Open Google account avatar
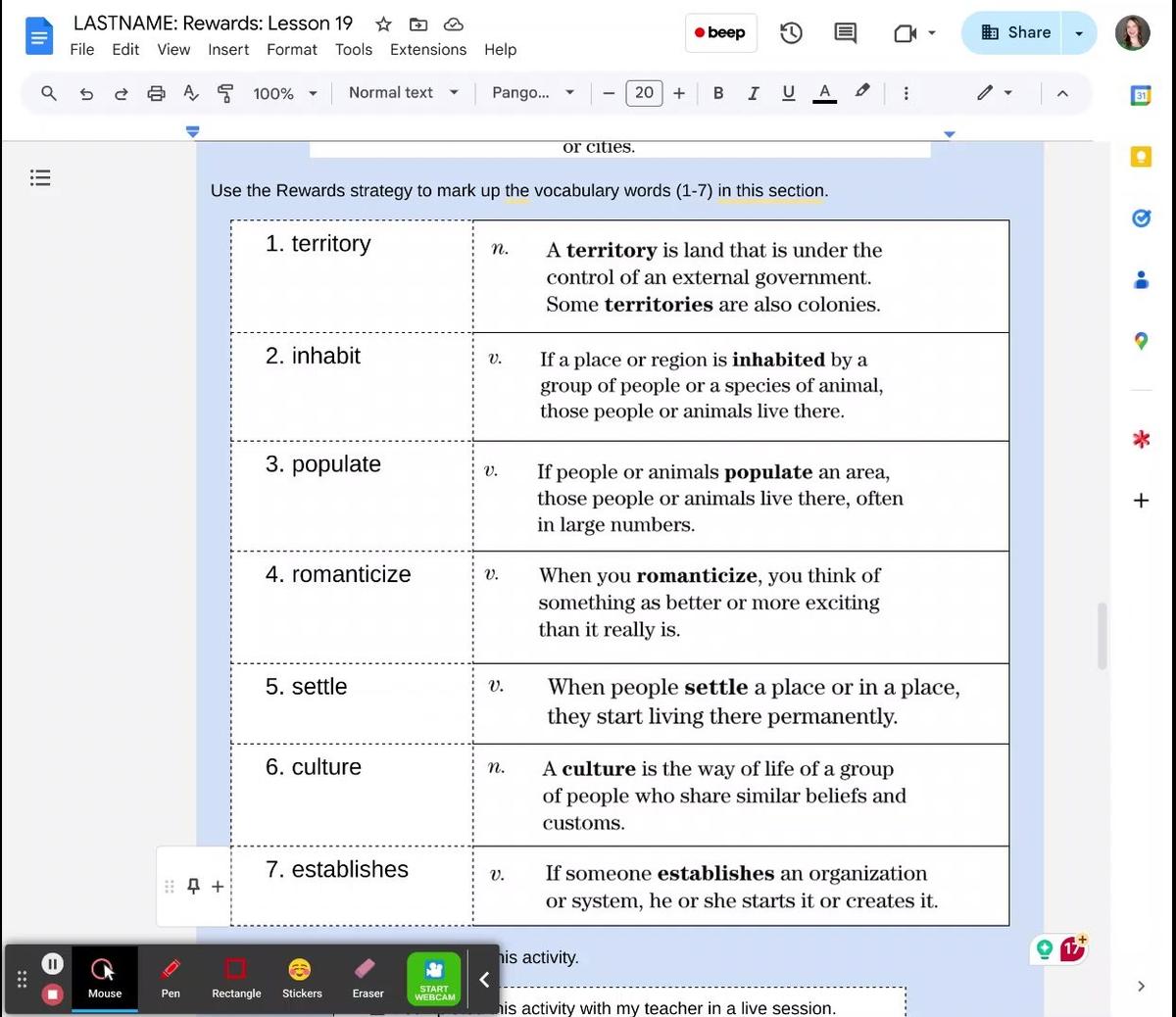Screen dimensions: 1176x1017 pyautogui.click(x=1133, y=33)
